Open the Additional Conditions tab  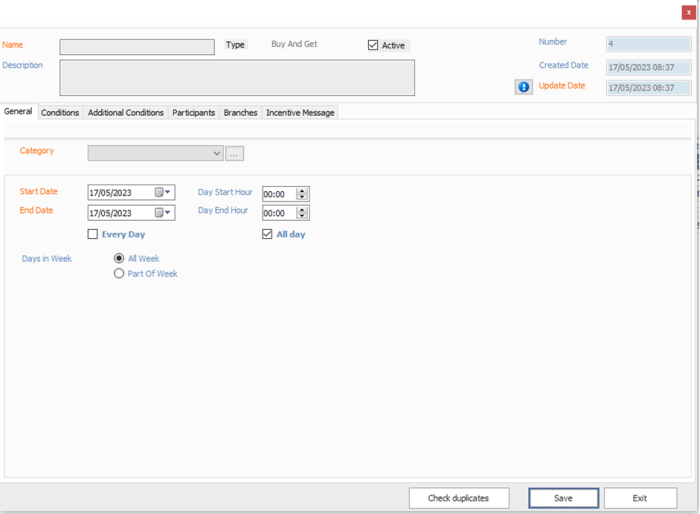pyautogui.click(x=126, y=113)
